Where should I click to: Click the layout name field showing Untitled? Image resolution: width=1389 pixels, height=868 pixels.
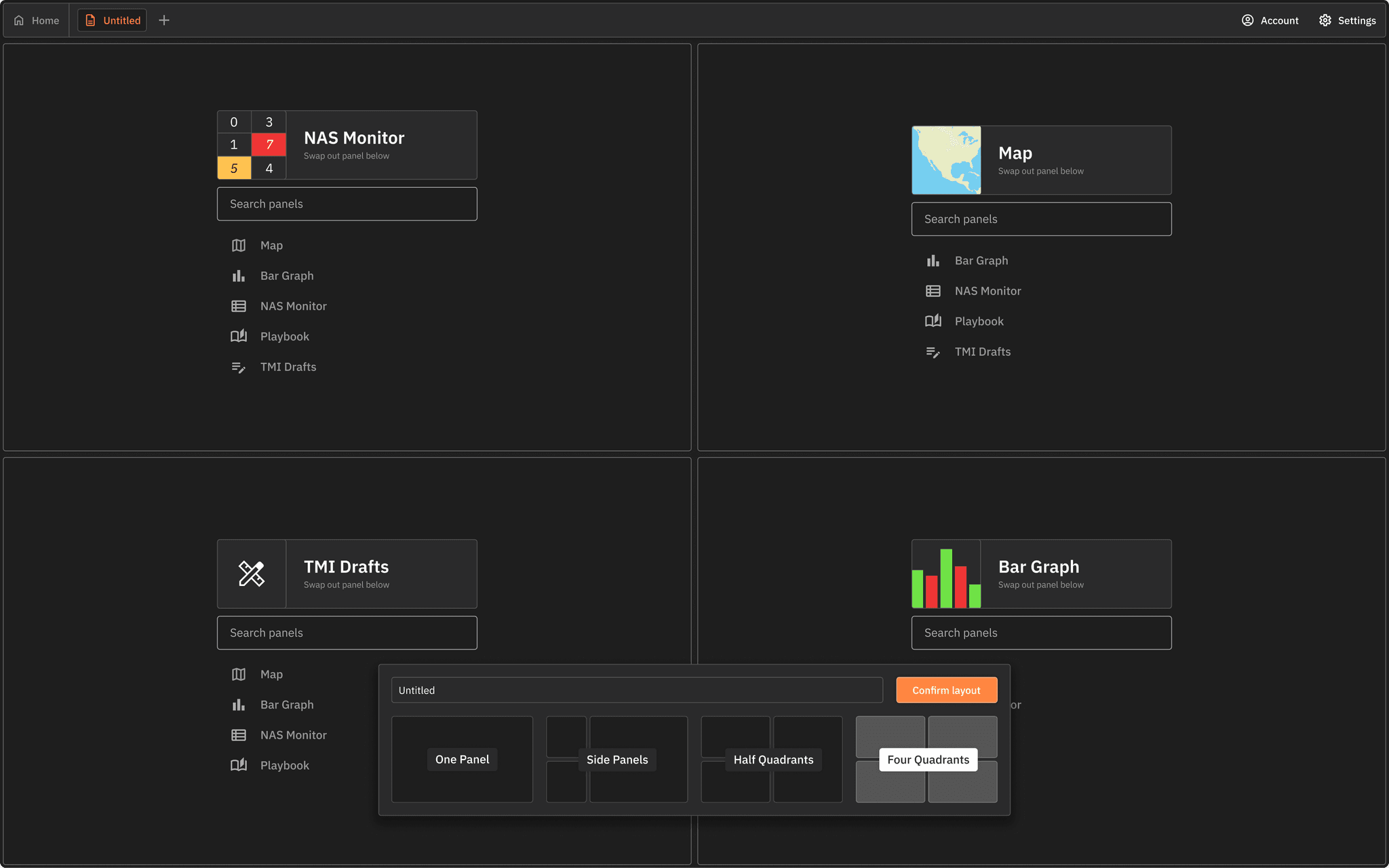[636, 690]
